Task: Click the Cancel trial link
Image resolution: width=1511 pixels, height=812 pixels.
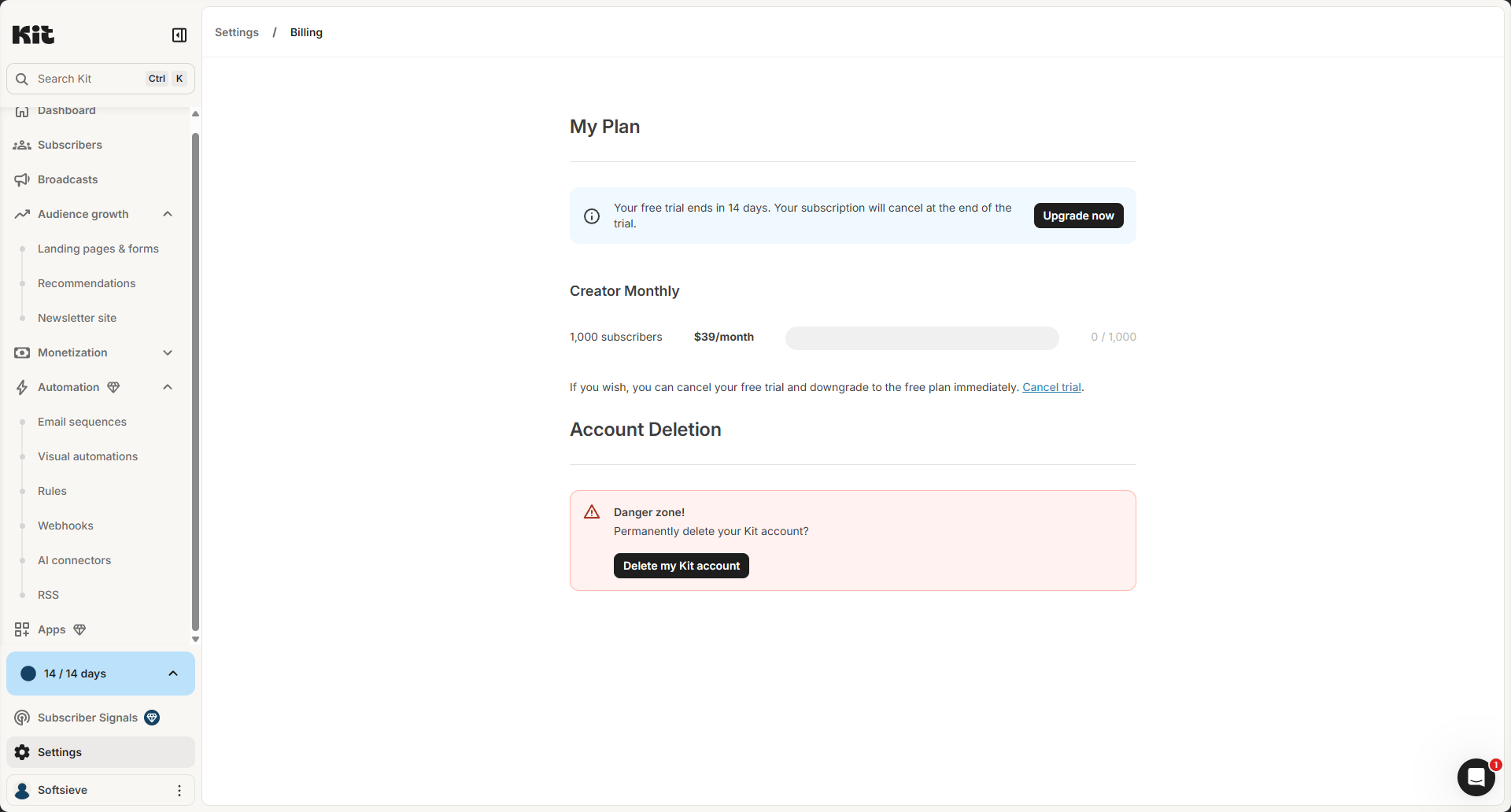Action: point(1051,387)
